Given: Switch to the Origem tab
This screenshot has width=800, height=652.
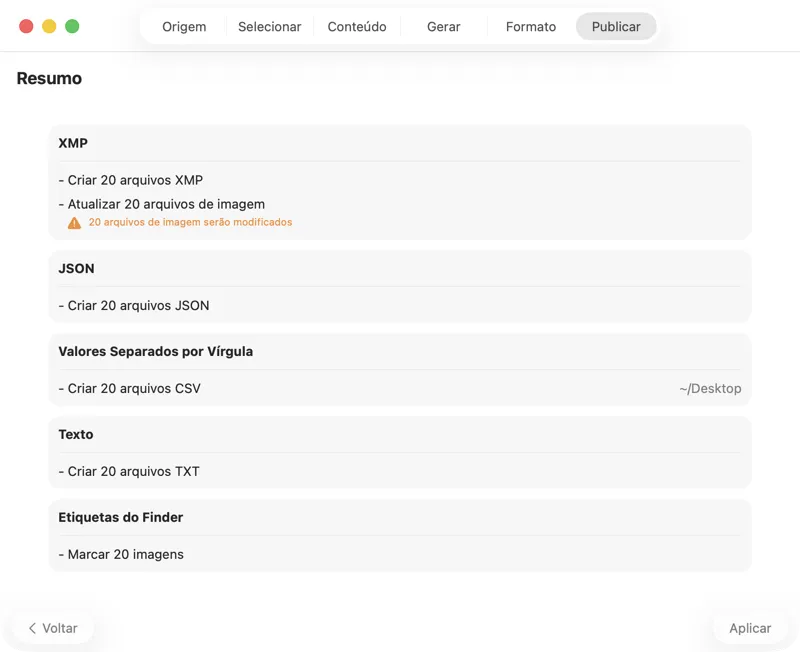Looking at the screenshot, I should click(x=184, y=27).
